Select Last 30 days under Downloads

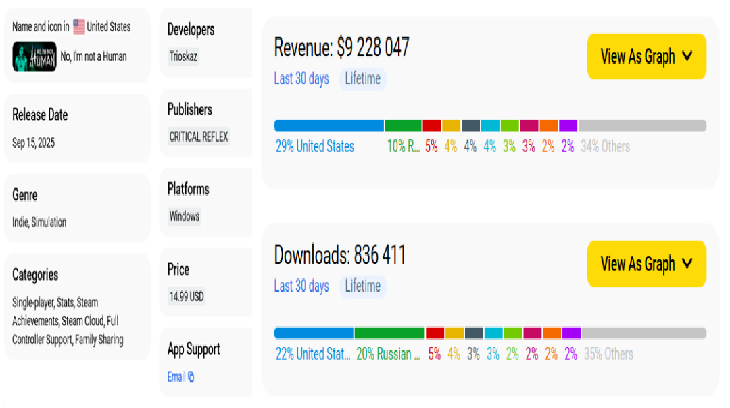pyautogui.click(x=301, y=286)
